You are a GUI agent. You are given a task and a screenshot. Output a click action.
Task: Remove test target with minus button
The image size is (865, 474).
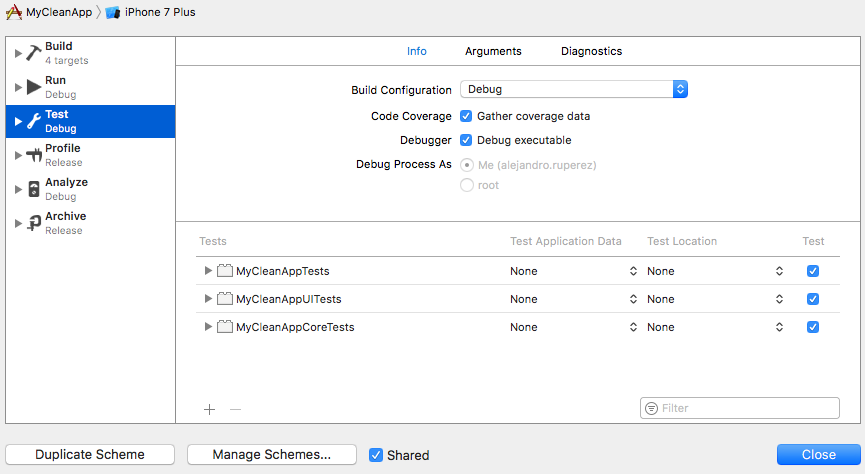point(236,409)
